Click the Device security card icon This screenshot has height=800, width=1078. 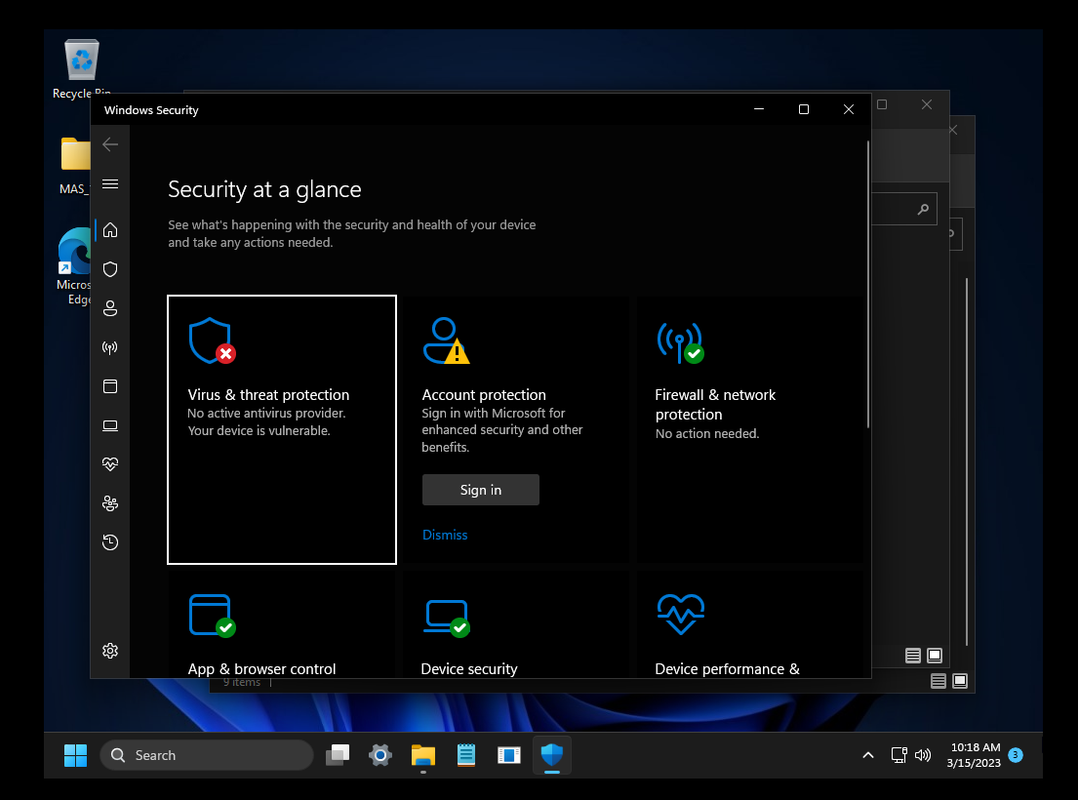447,618
